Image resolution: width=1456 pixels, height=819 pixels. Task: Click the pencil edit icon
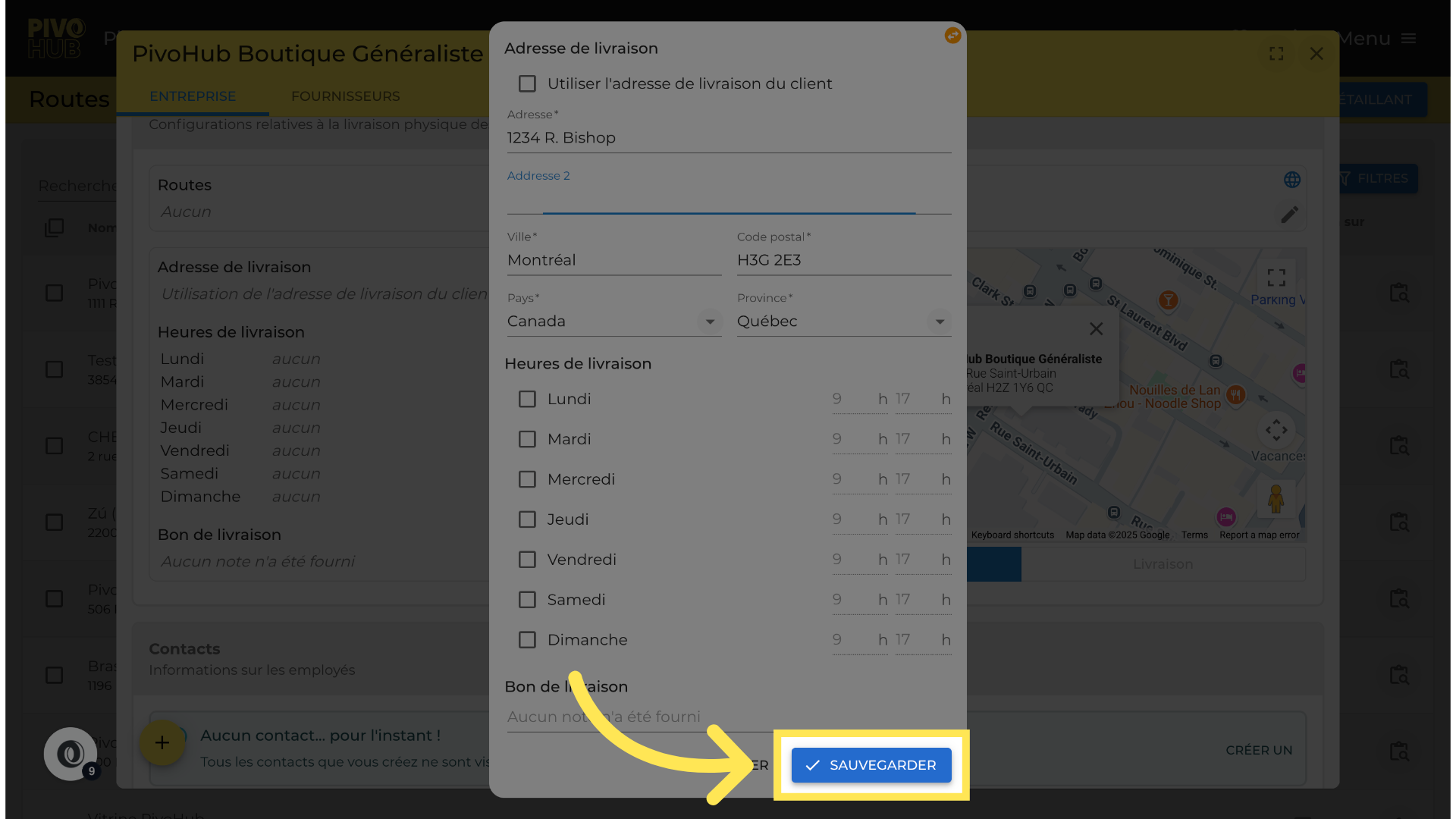pyautogui.click(x=1289, y=215)
